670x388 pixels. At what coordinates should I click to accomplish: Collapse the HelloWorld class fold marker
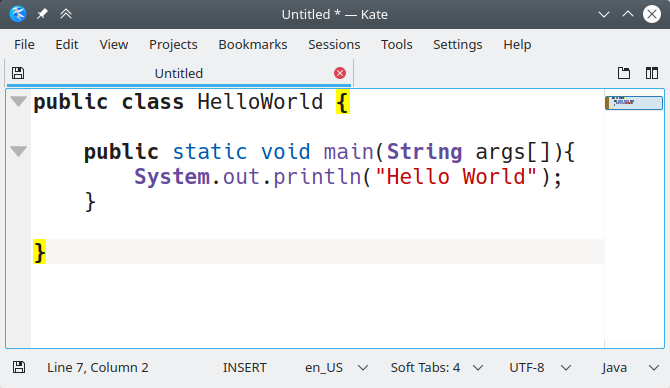click(18, 101)
